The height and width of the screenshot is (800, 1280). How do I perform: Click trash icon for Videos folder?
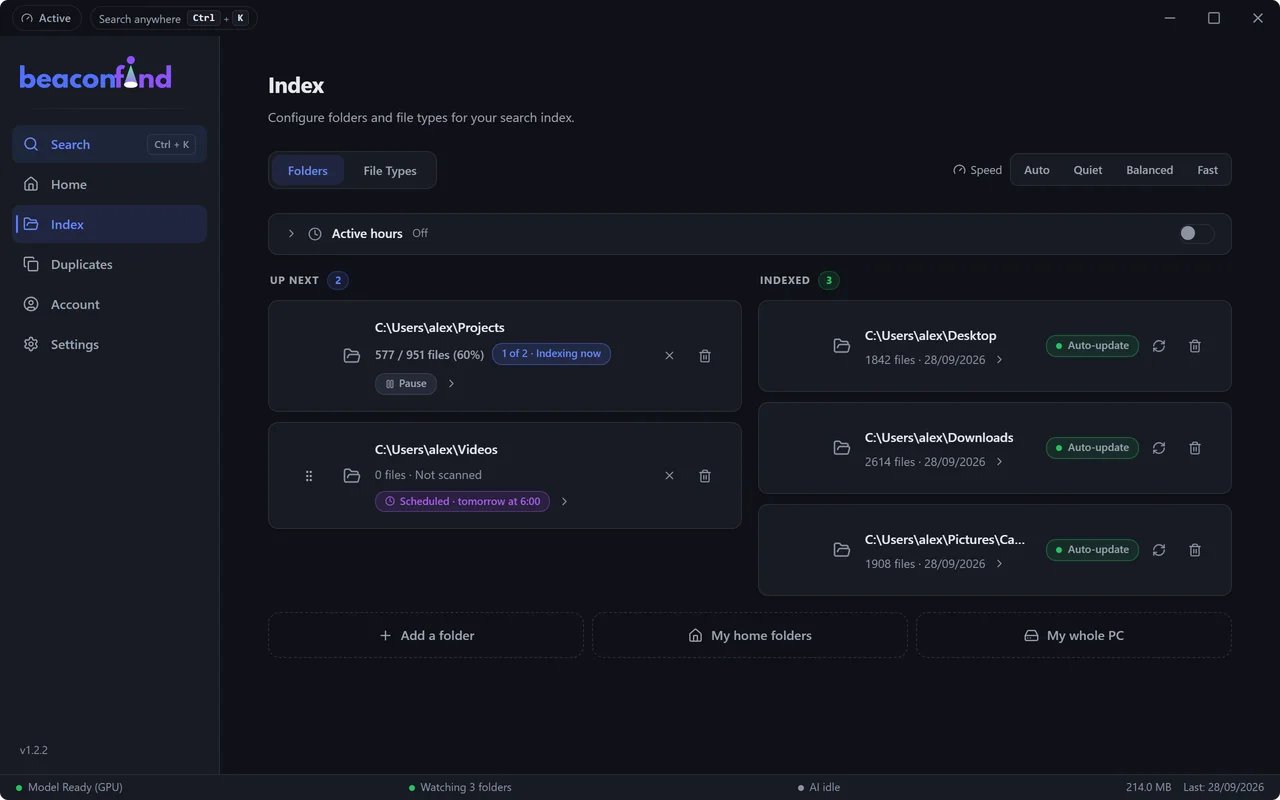click(x=705, y=476)
